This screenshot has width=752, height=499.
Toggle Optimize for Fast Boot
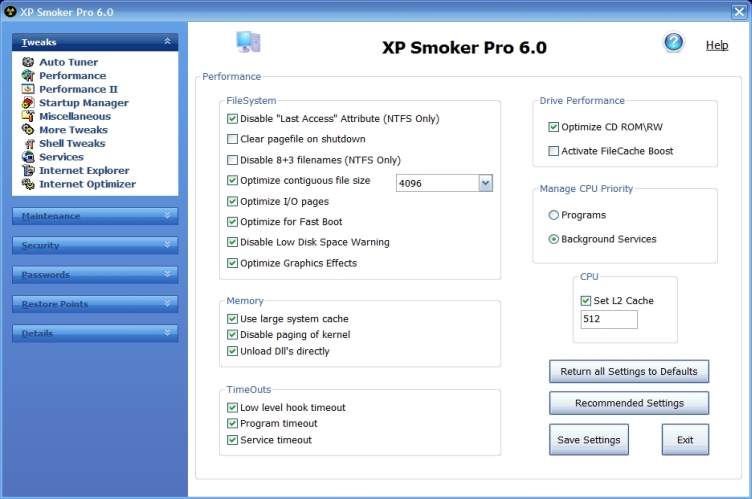point(232,222)
